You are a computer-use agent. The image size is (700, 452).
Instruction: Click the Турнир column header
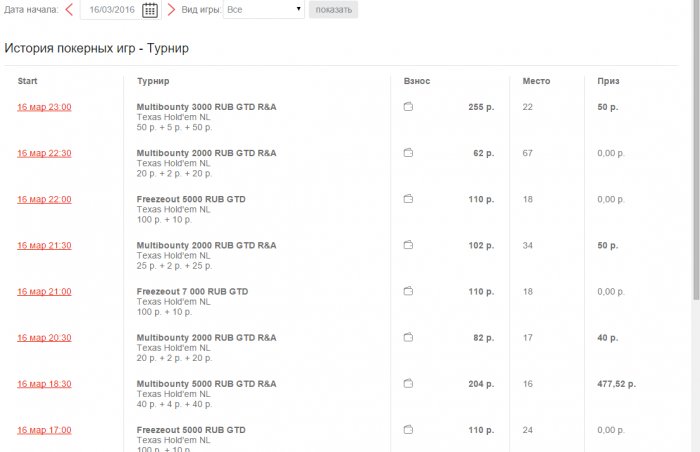153,81
